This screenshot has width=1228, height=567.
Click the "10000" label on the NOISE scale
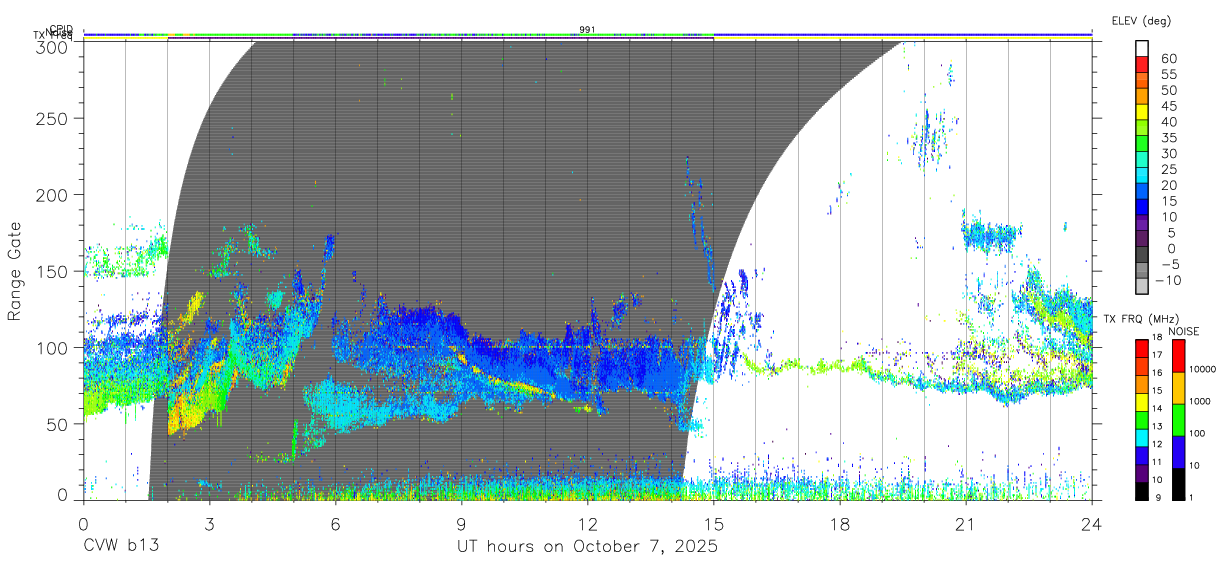tap(1203, 369)
